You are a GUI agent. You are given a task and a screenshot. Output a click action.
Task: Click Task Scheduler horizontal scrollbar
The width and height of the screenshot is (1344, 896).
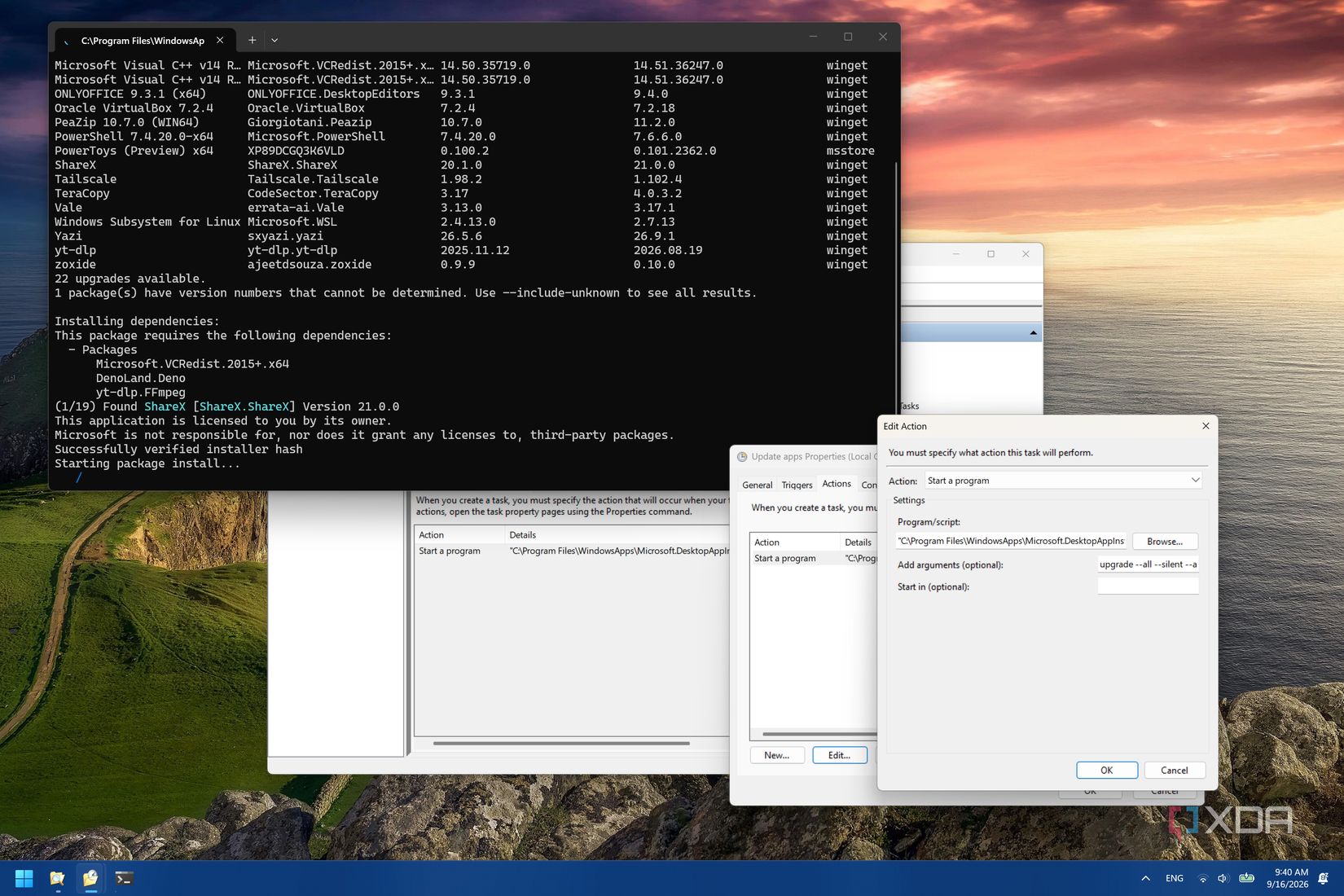click(x=561, y=743)
